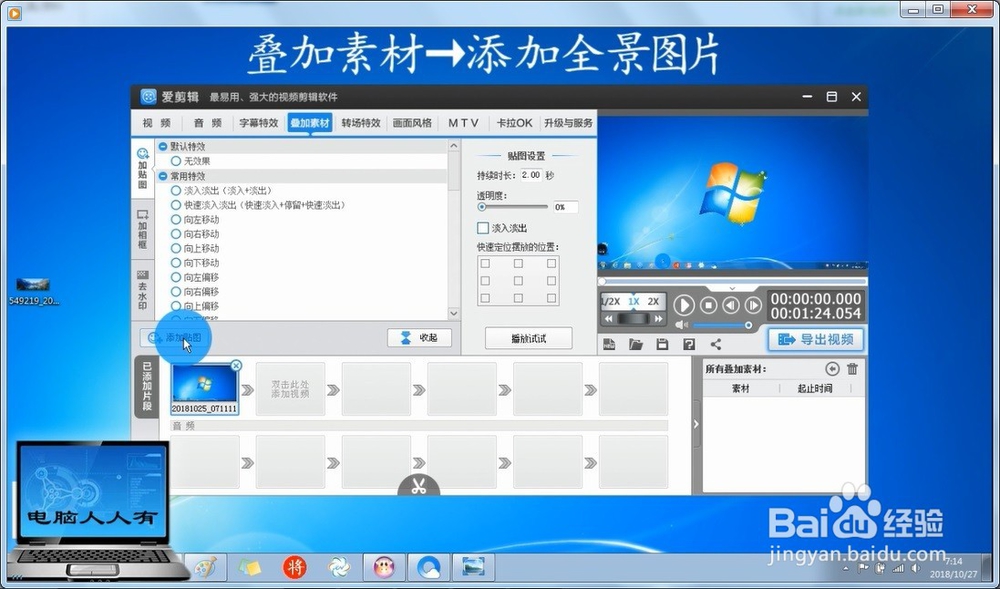Open the 去水印 sidebar panel
The height and width of the screenshot is (589, 1000).
point(143,290)
